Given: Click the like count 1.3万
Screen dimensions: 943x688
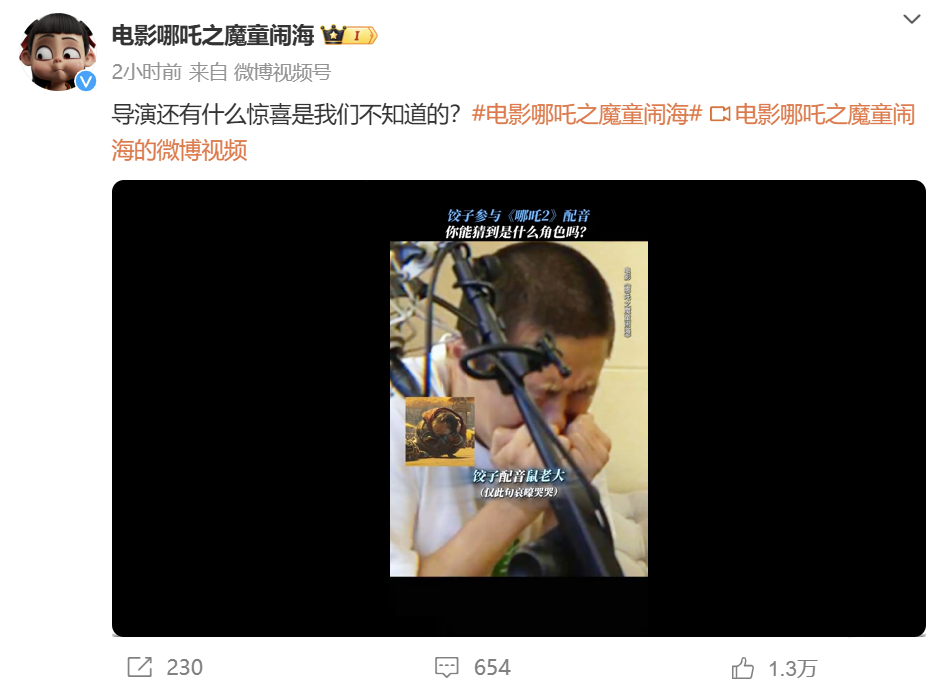Looking at the screenshot, I should (x=793, y=668).
